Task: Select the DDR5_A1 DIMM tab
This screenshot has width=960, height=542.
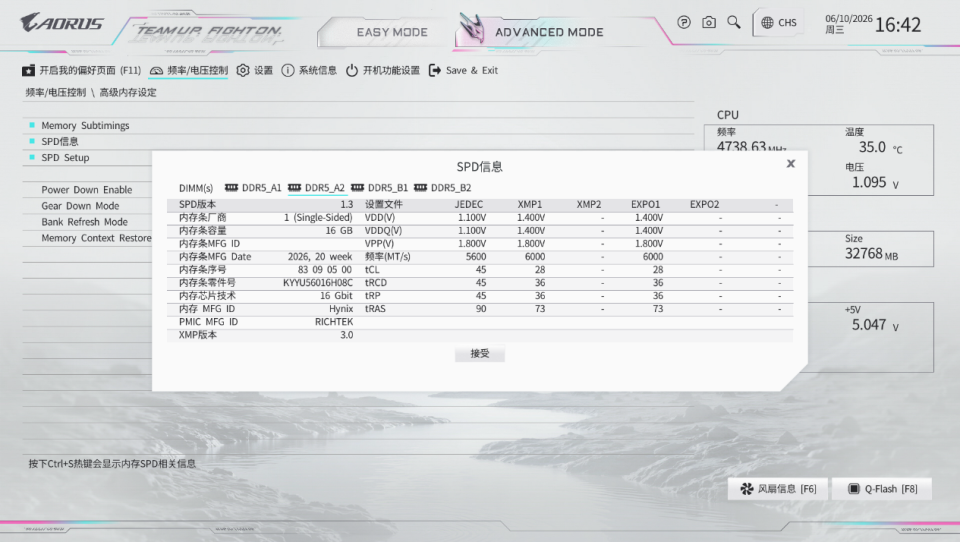Action: pos(253,187)
